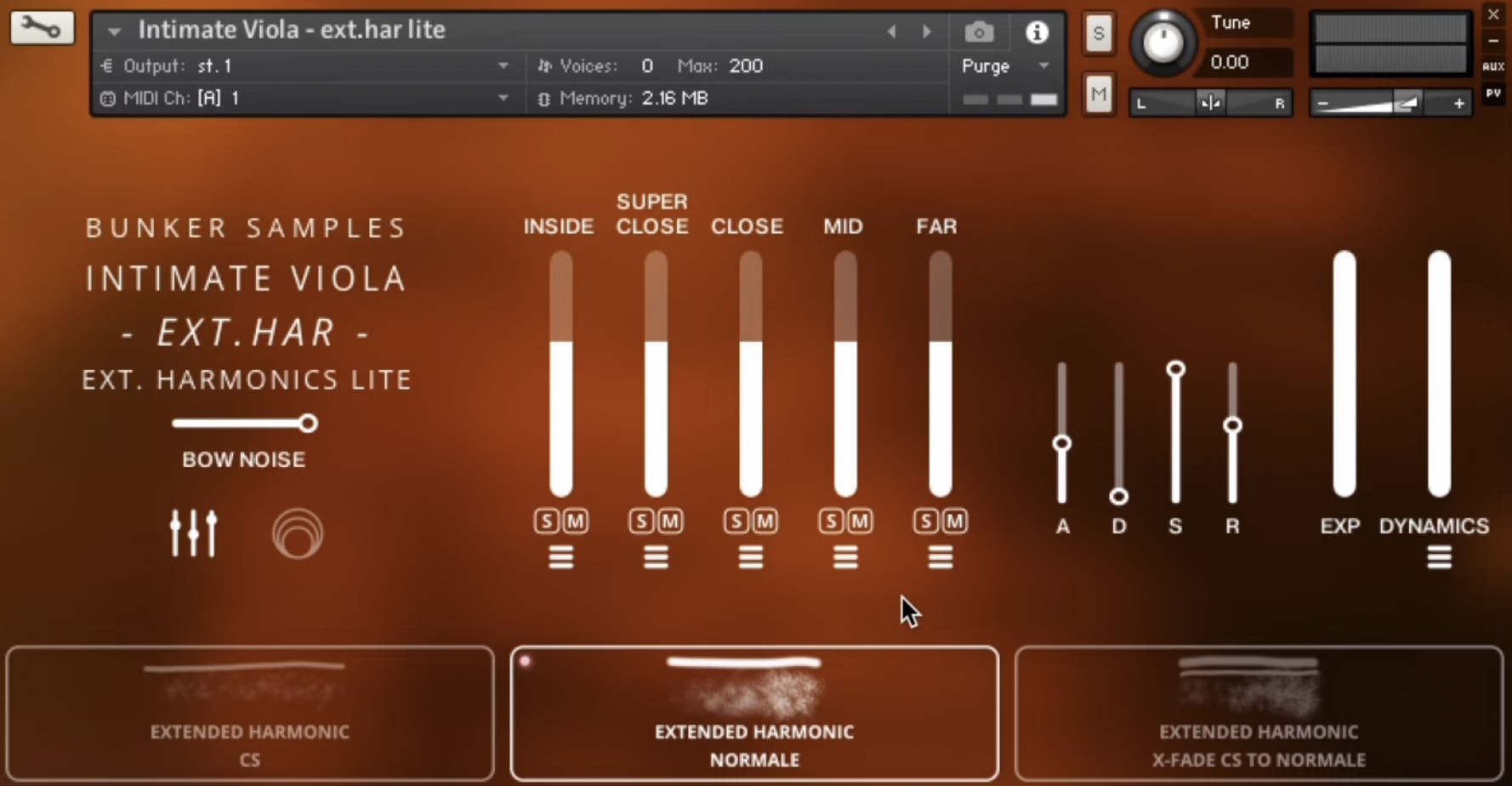Click the reverb rings icon
The width and height of the screenshot is (1512, 786).
[297, 533]
